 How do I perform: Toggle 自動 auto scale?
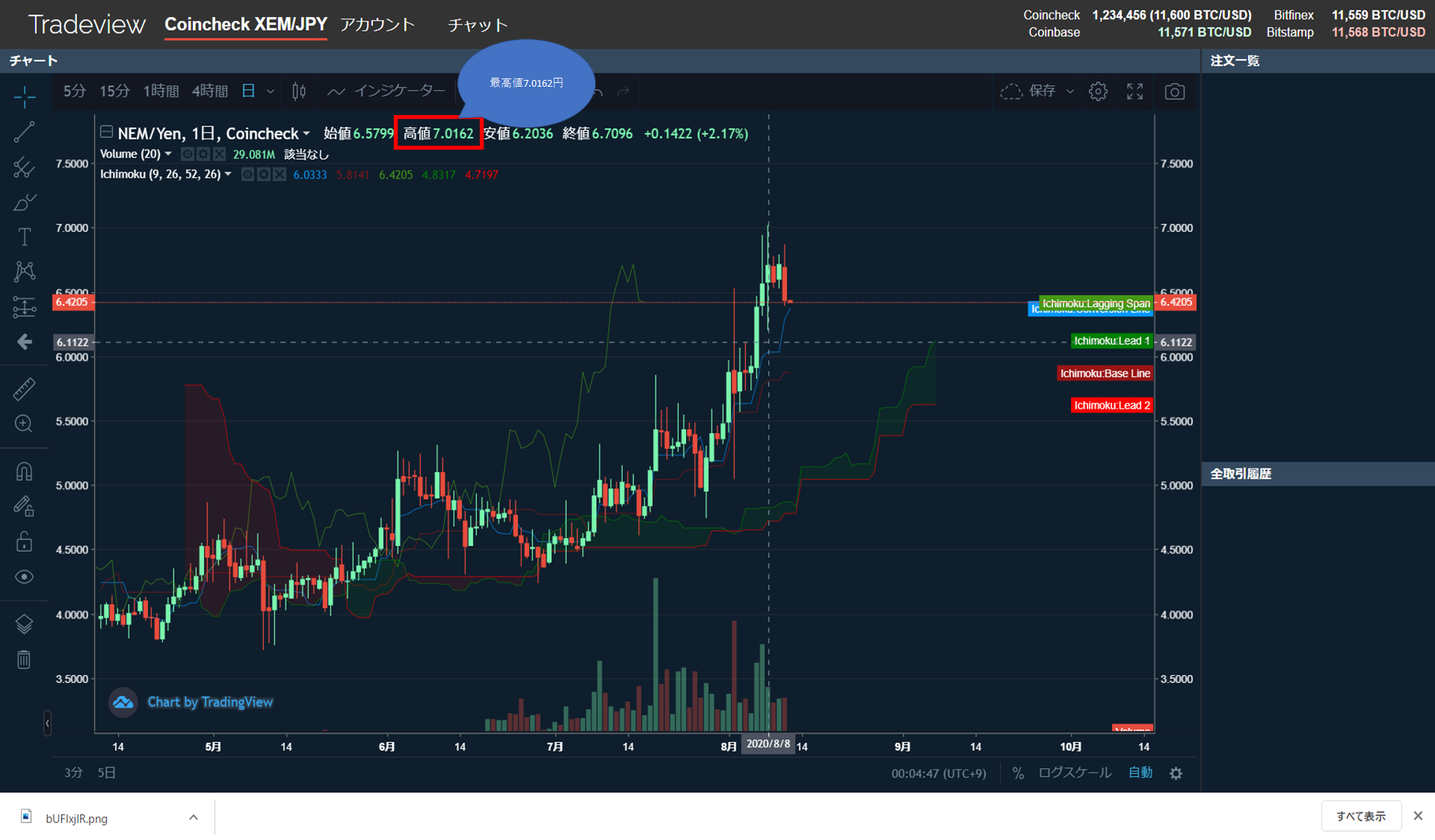[x=1141, y=773]
